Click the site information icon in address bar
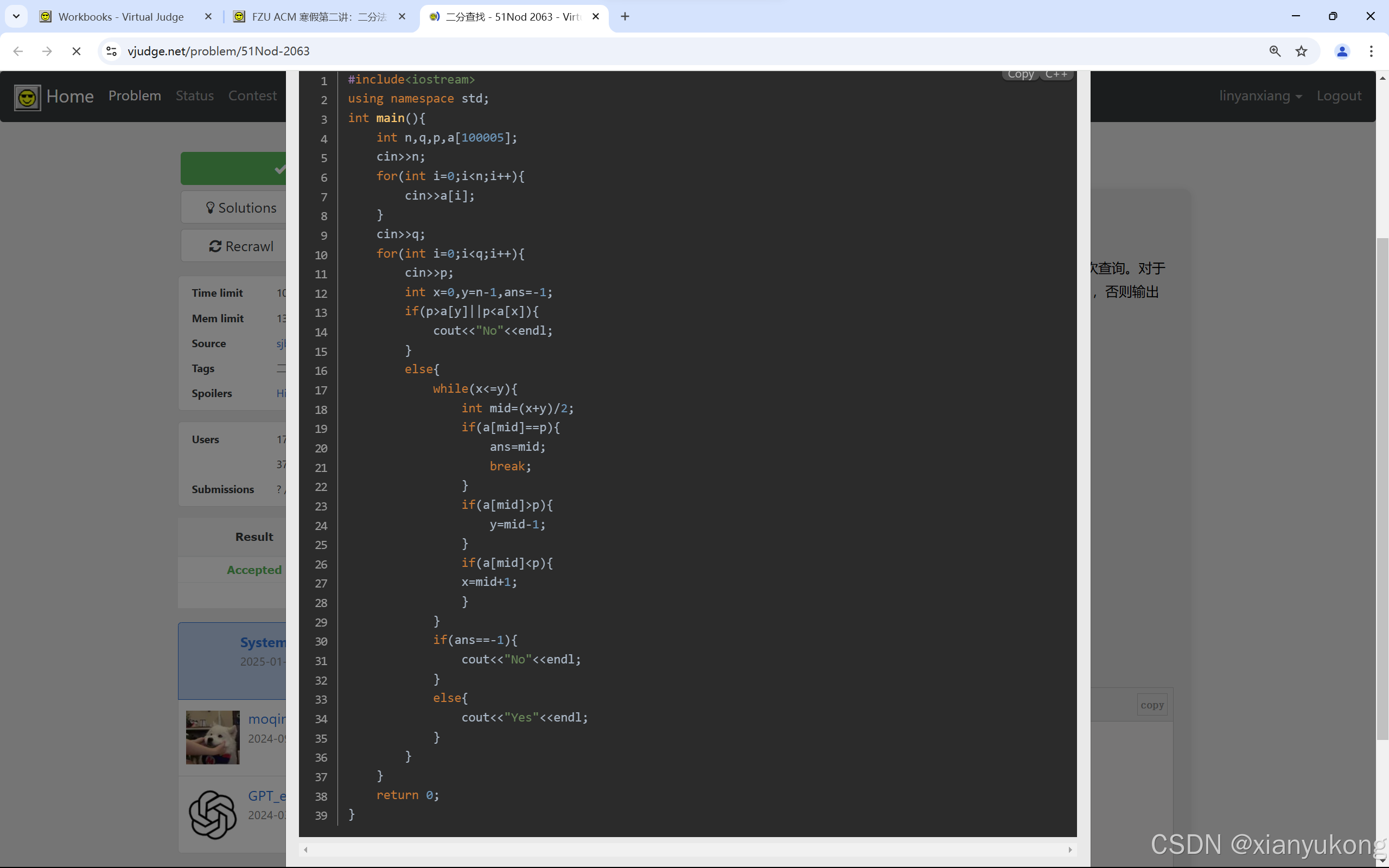 point(111,51)
